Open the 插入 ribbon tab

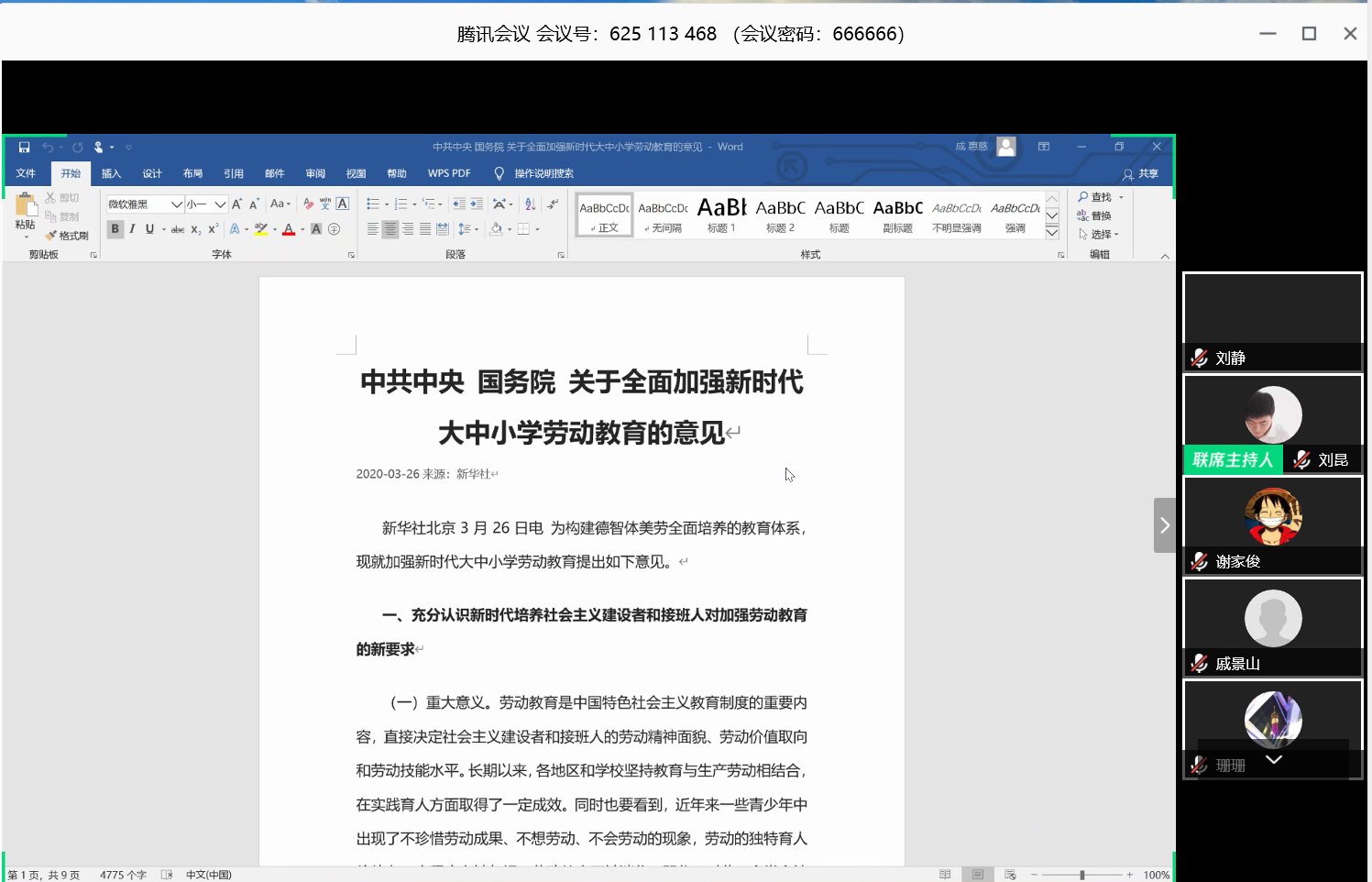[111, 173]
